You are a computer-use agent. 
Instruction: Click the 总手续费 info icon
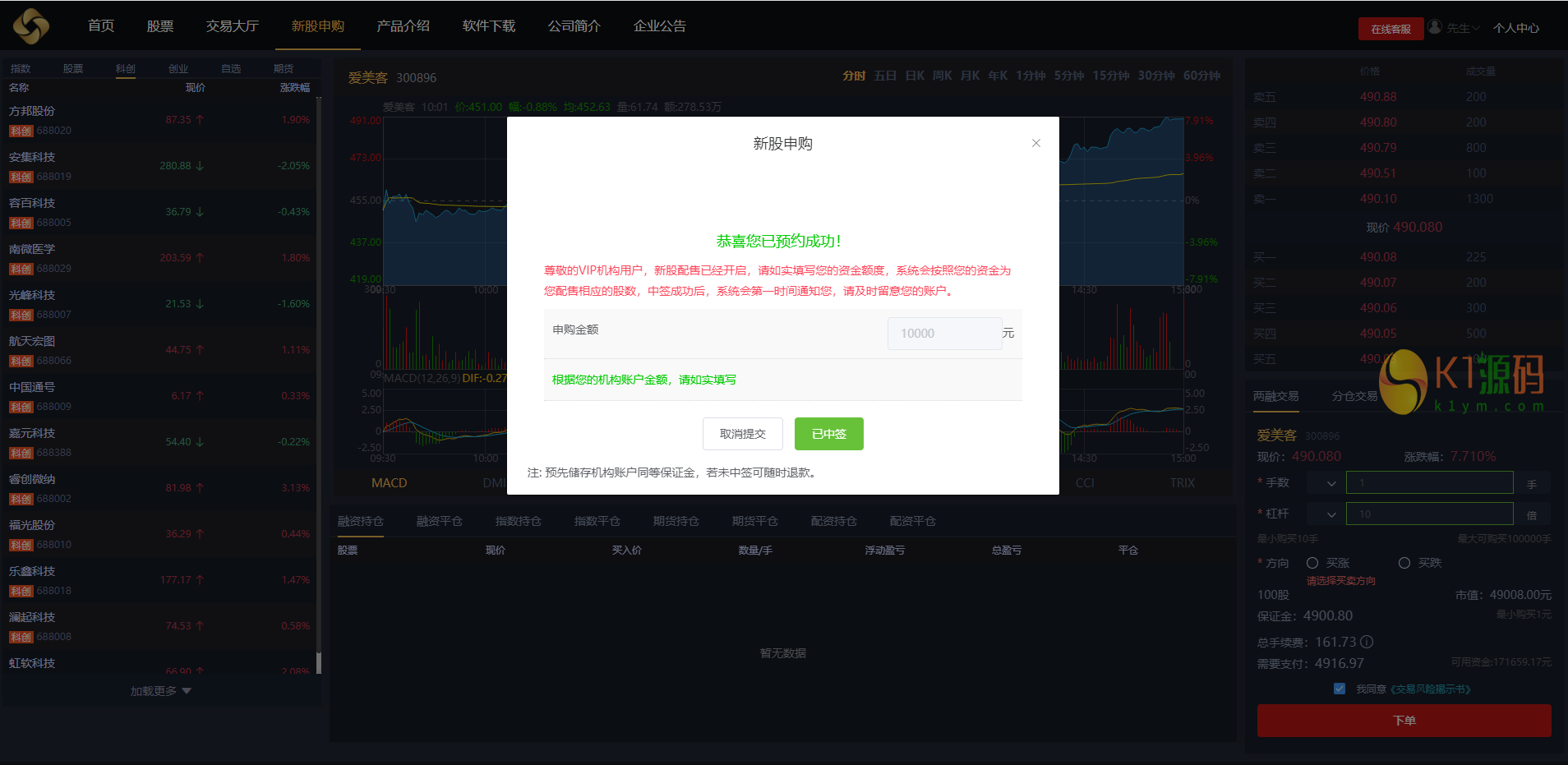tap(1367, 642)
